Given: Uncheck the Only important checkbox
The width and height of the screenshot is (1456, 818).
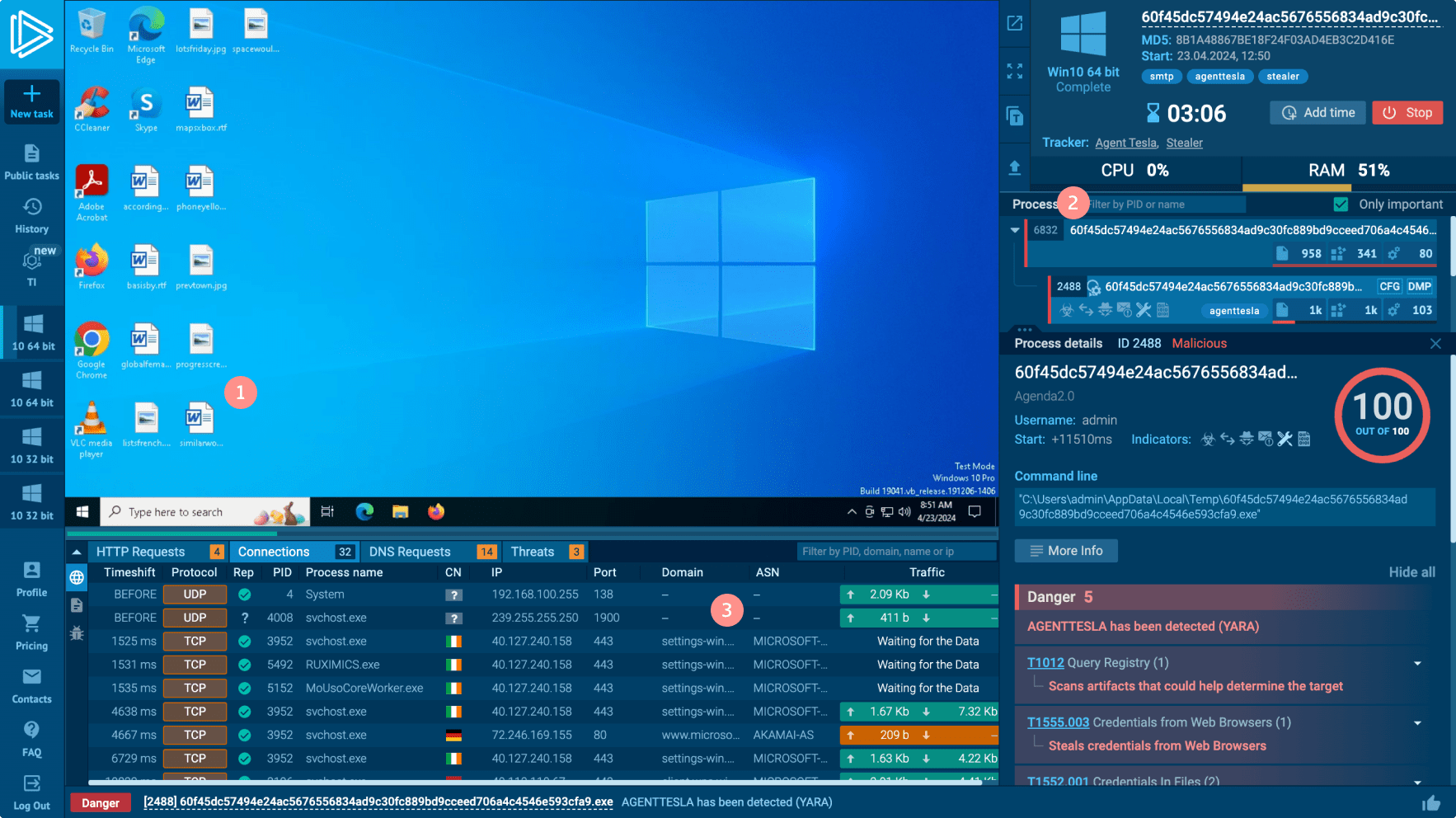Looking at the screenshot, I should point(1341,204).
